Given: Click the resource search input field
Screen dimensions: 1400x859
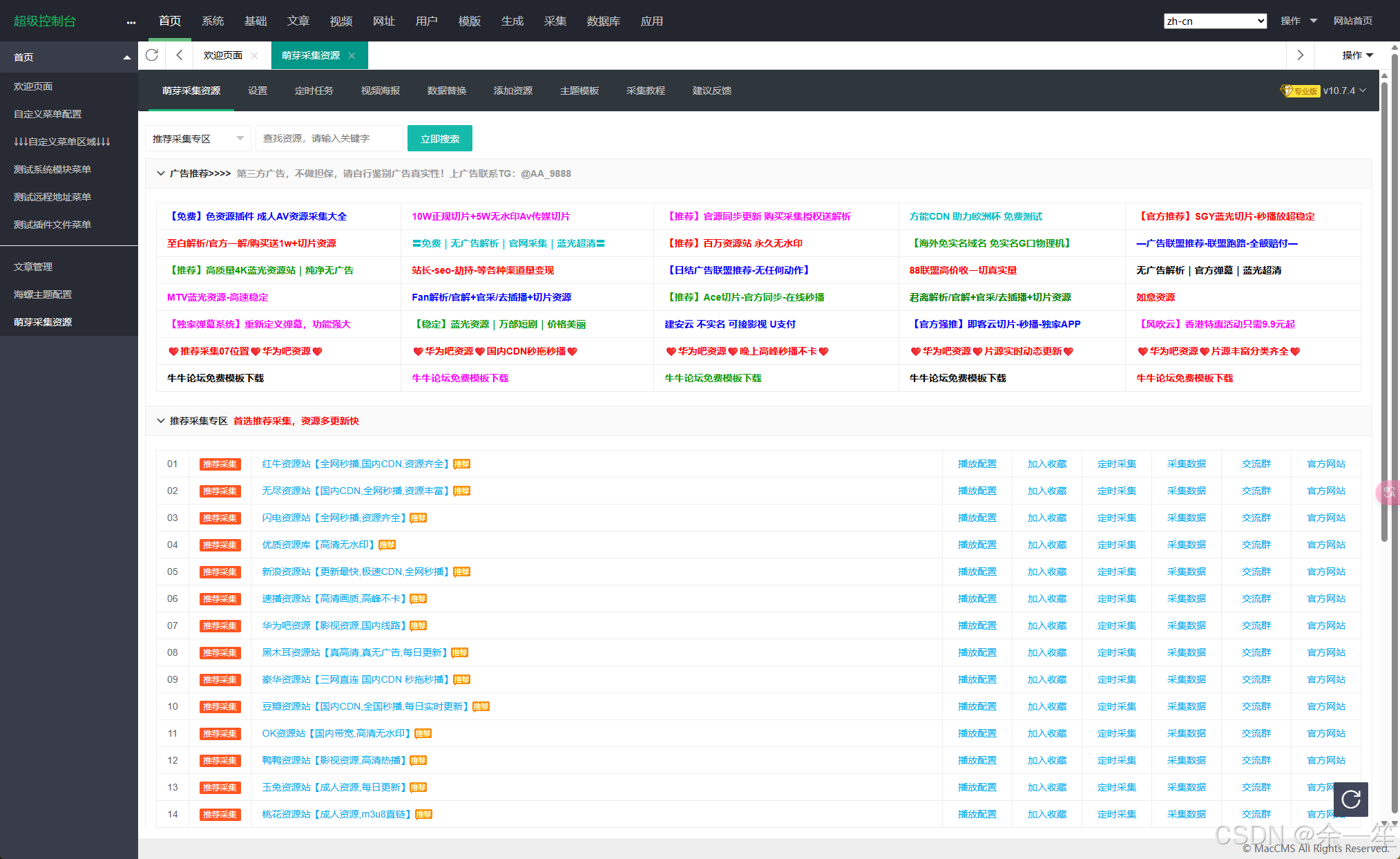Looking at the screenshot, I should (329, 139).
